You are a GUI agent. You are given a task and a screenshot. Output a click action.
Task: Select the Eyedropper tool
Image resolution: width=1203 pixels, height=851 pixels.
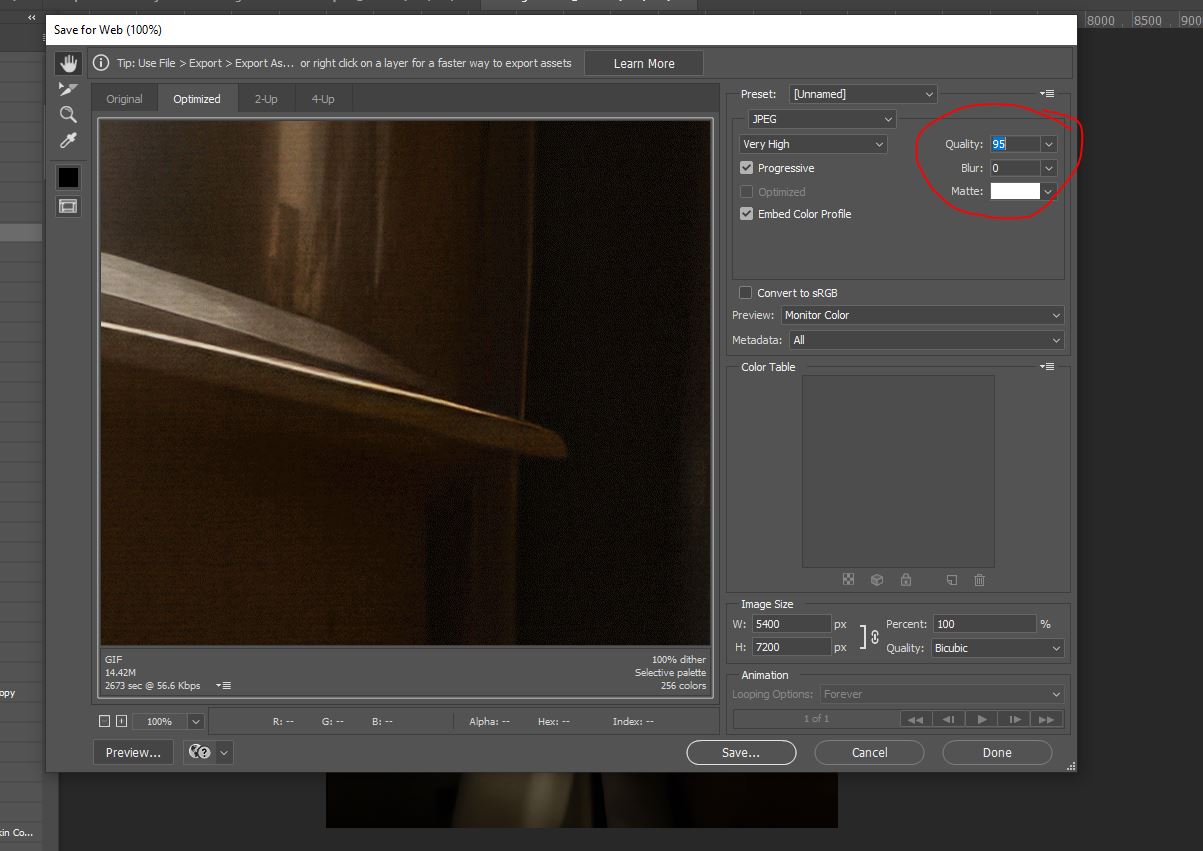[67, 140]
